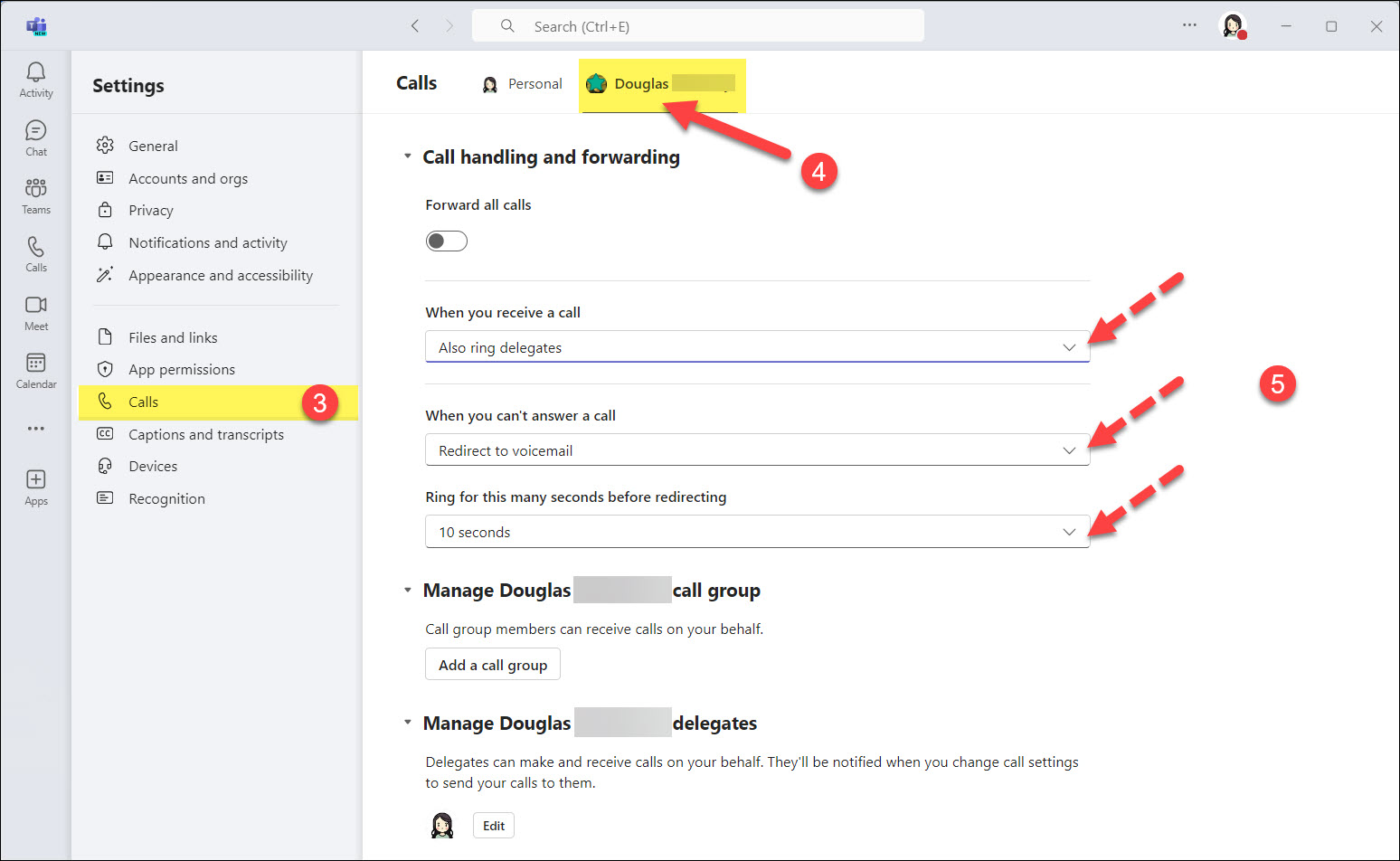
Task: Select the Douglas account tab
Action: 661,83
